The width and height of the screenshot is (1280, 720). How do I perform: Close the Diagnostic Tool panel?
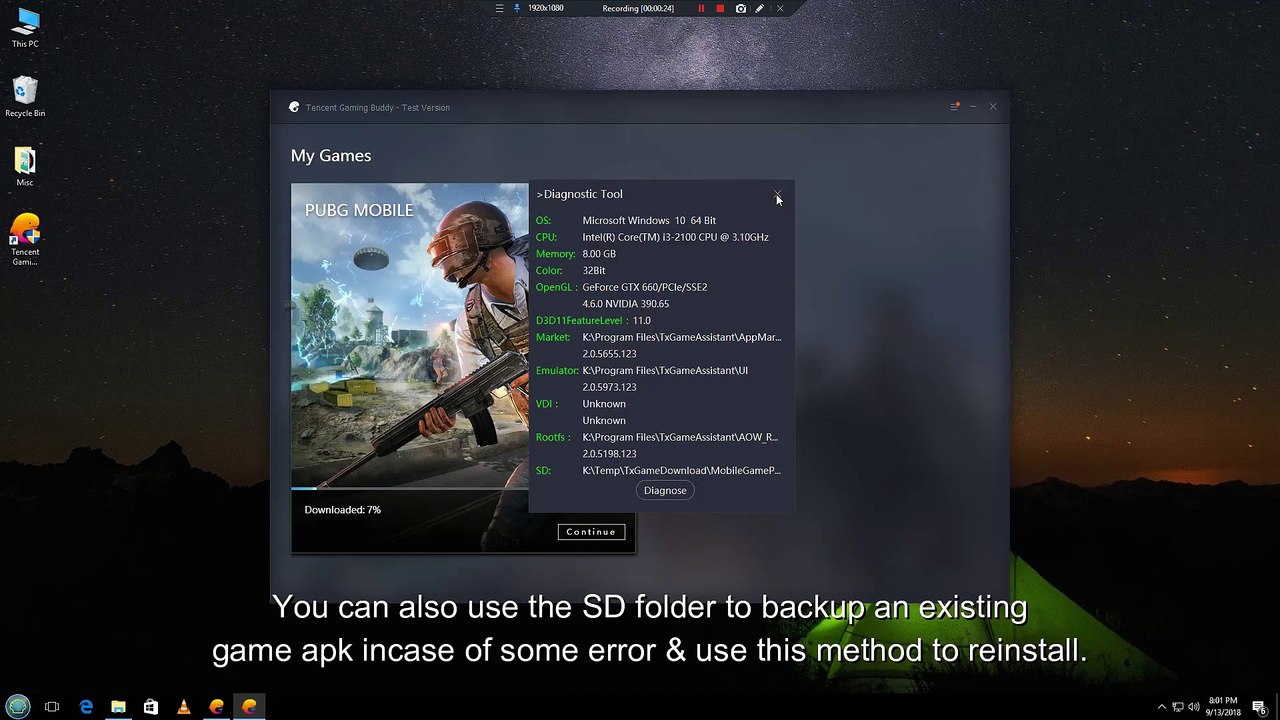pyautogui.click(x=778, y=194)
